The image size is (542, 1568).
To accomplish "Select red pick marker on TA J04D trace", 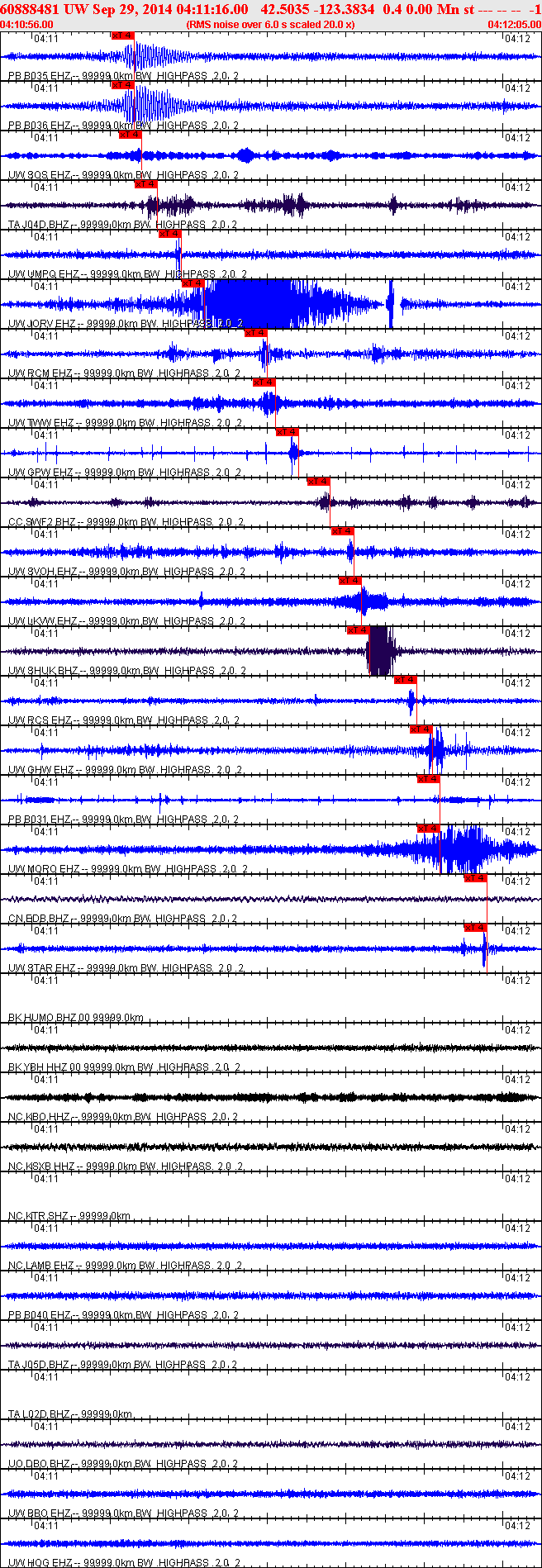I will [145, 184].
